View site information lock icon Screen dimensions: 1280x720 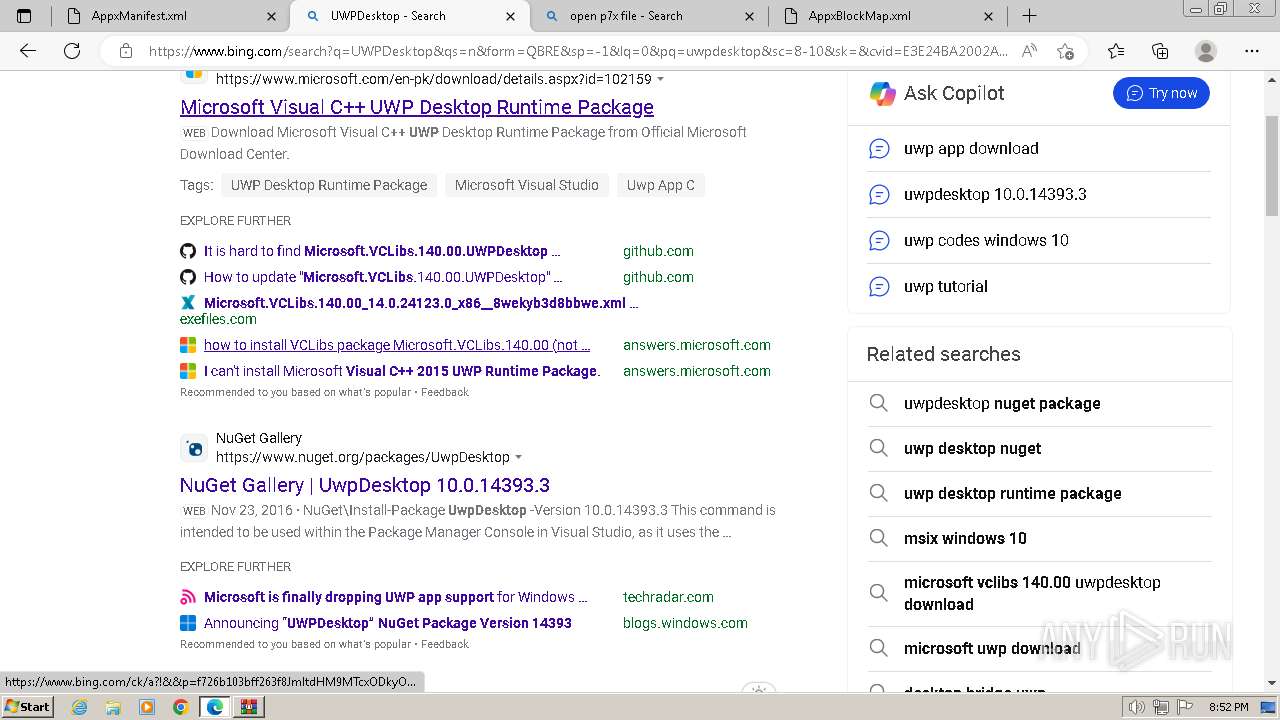(126, 51)
